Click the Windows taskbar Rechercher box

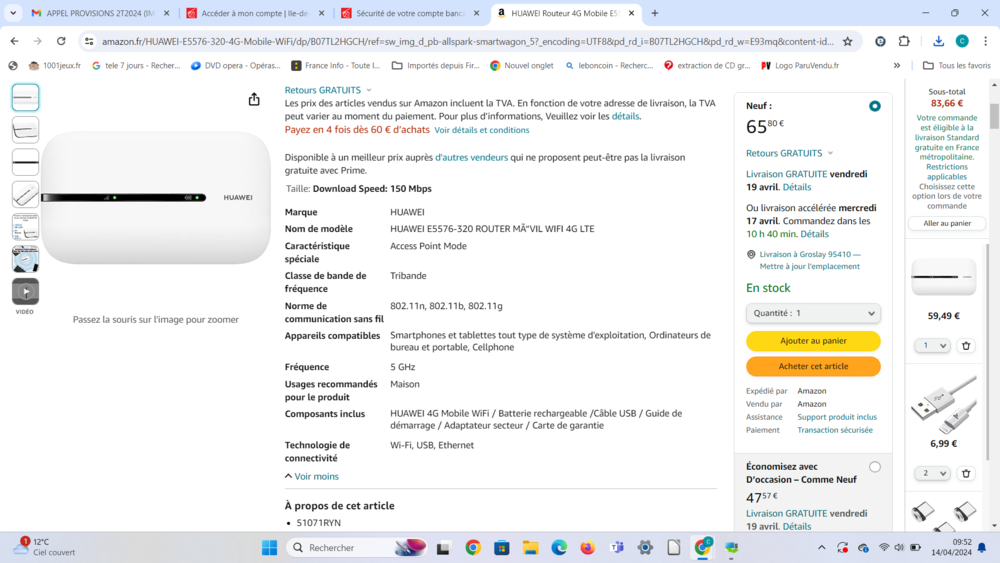coord(357,548)
